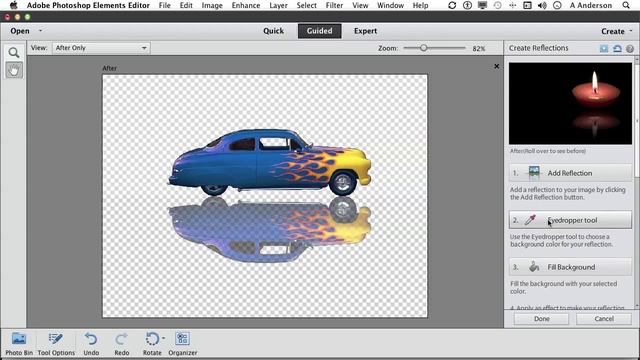640x360 pixels.
Task: Rotate the photo with Rotate icon
Action: (x=152, y=339)
